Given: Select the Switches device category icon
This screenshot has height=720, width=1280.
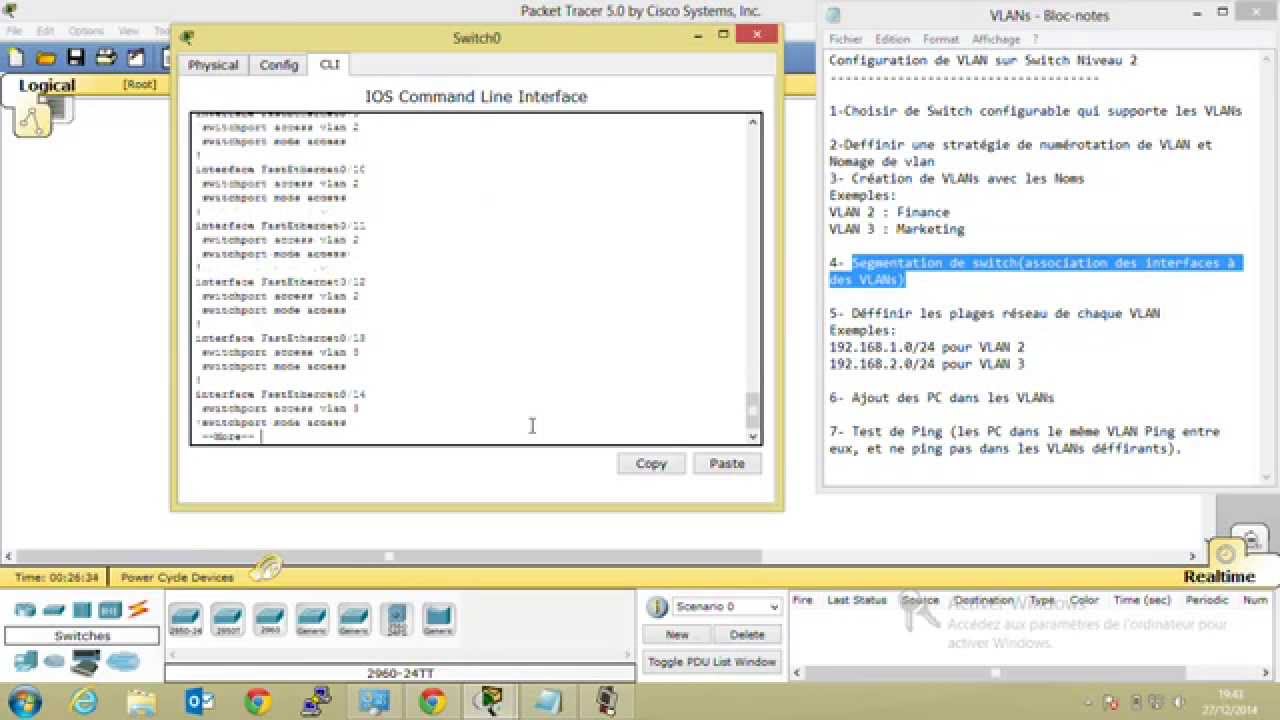Looking at the screenshot, I should 54,610.
